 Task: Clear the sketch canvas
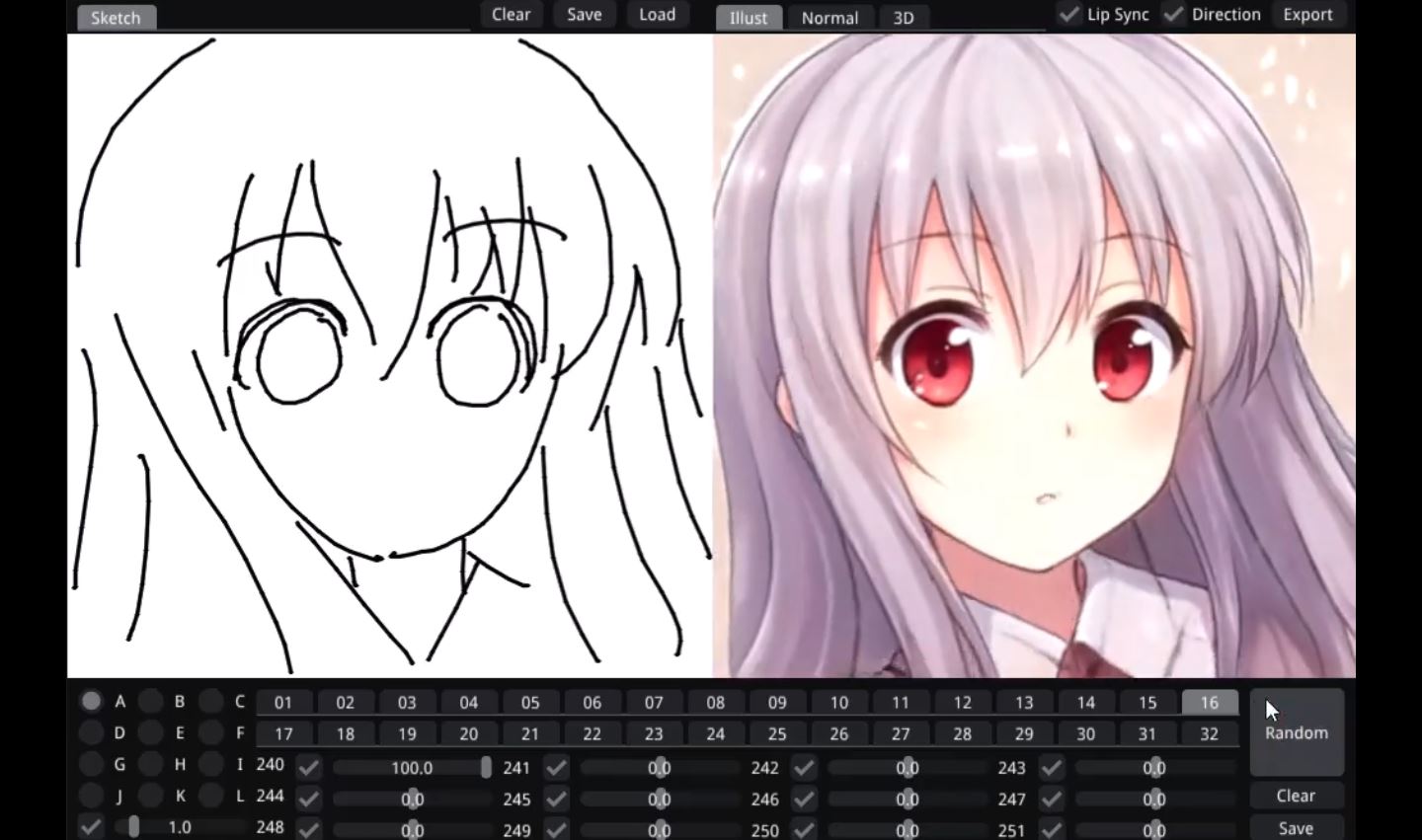tap(510, 14)
